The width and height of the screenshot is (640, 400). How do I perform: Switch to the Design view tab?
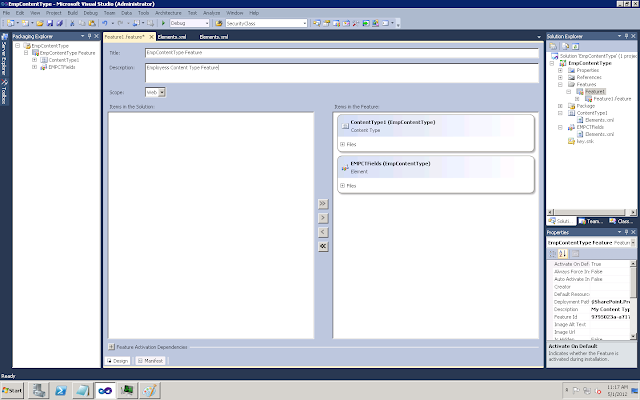[118, 361]
